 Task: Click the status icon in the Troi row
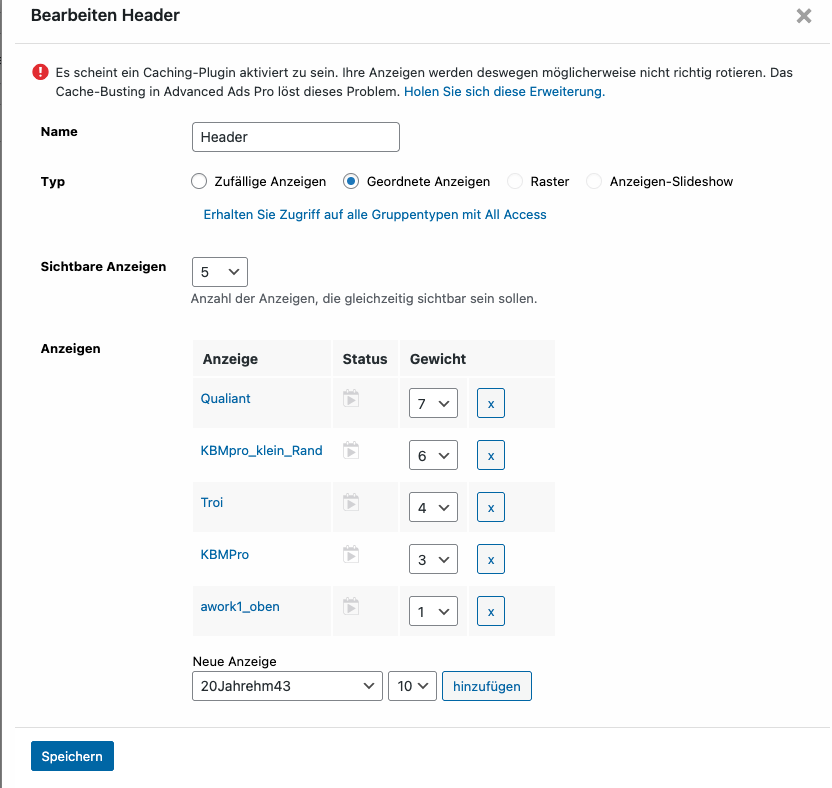pos(351,503)
